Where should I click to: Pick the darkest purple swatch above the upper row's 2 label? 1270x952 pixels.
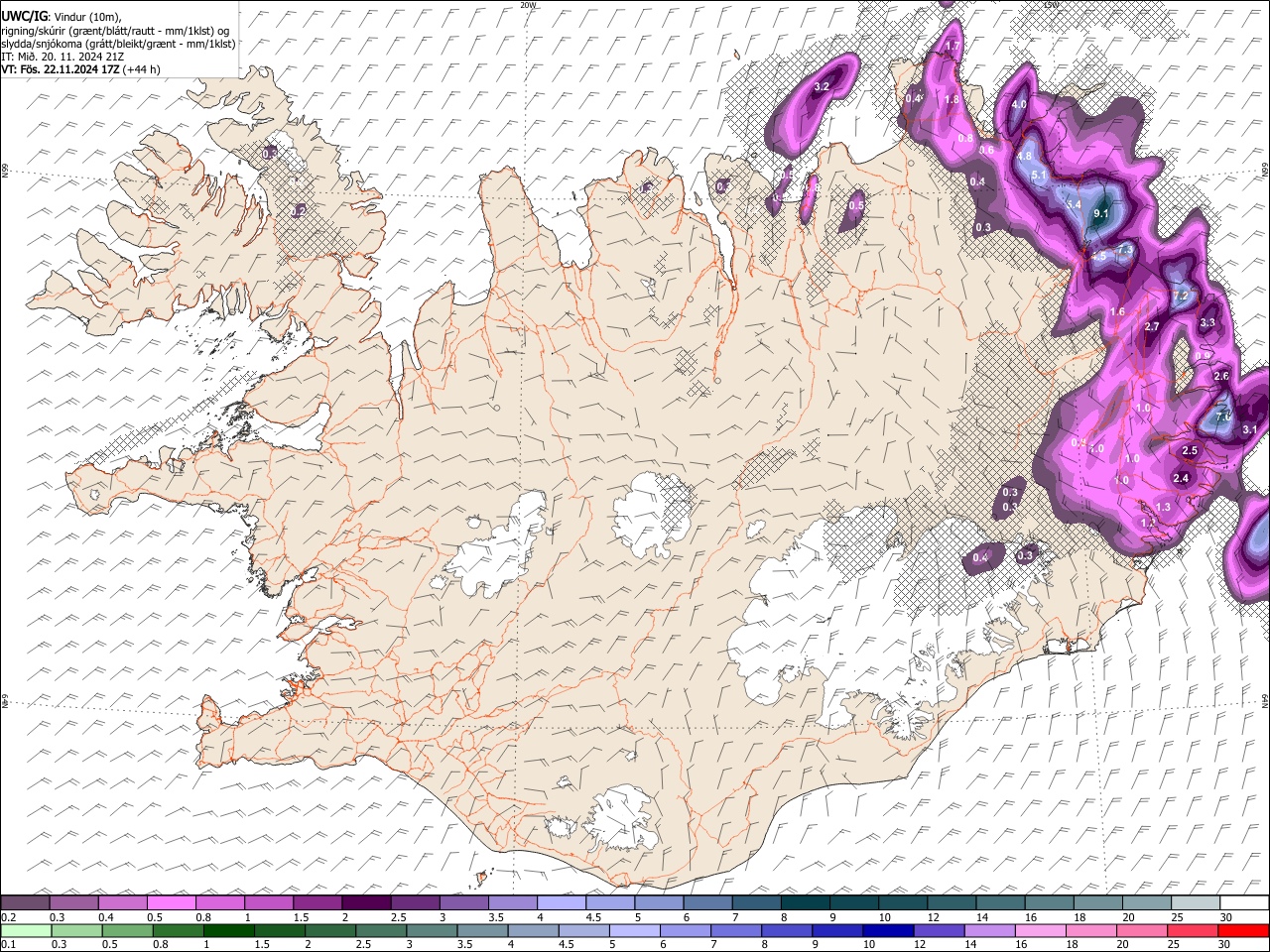point(366,903)
